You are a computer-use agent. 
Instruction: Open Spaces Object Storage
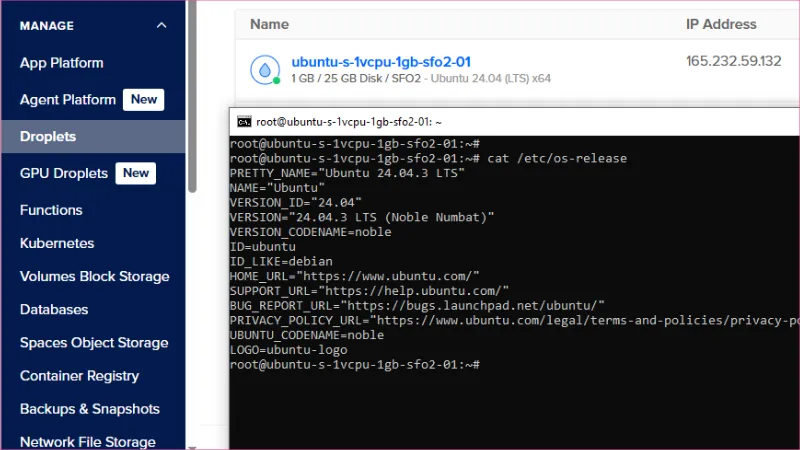(94, 342)
